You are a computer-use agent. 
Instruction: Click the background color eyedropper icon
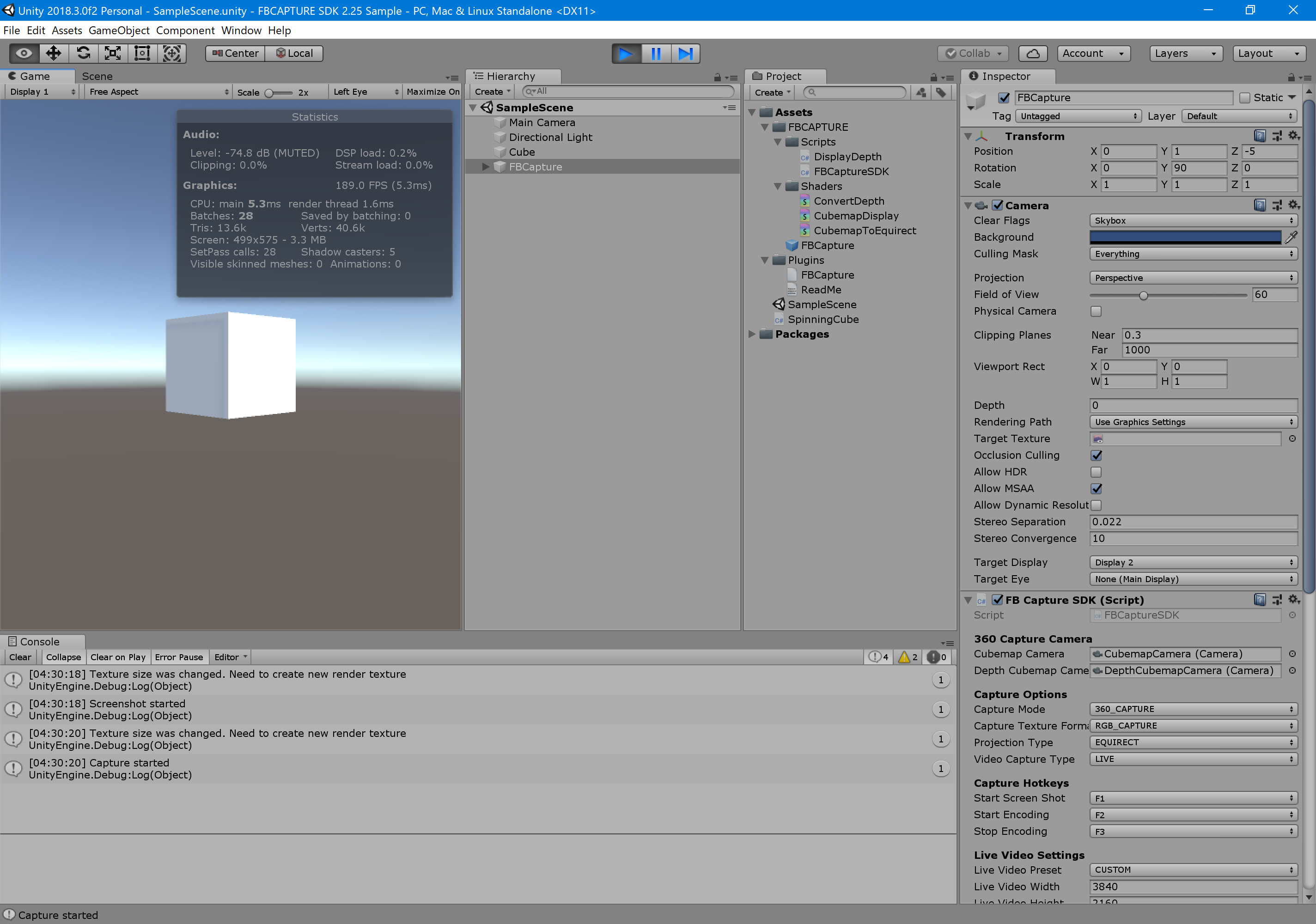pos(1292,237)
